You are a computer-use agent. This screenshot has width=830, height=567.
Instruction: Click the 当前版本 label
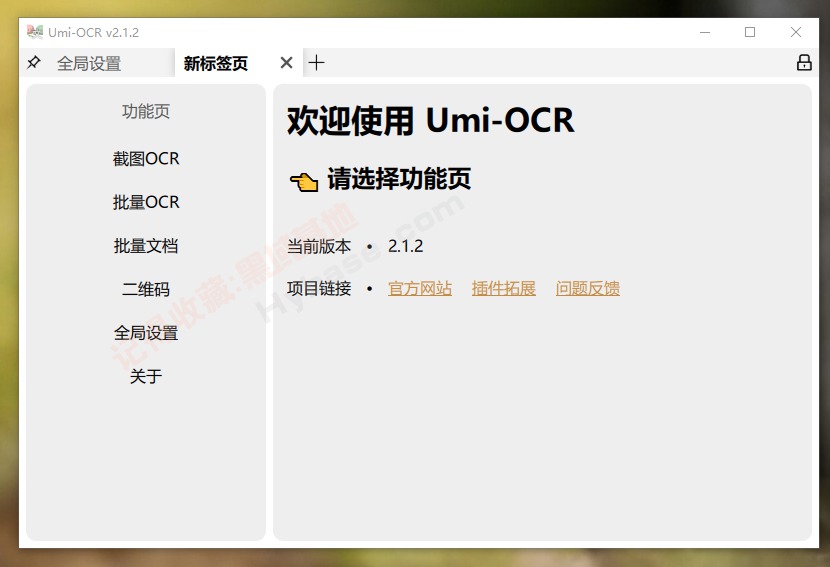point(319,246)
